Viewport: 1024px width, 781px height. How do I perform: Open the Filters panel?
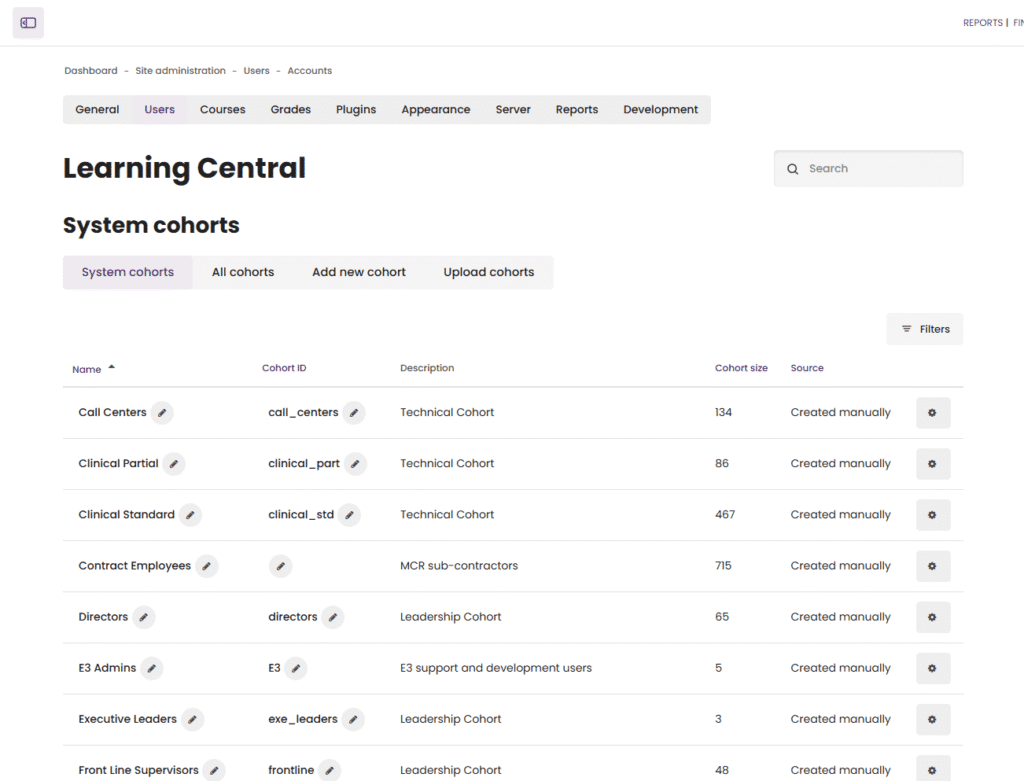[x=924, y=329]
